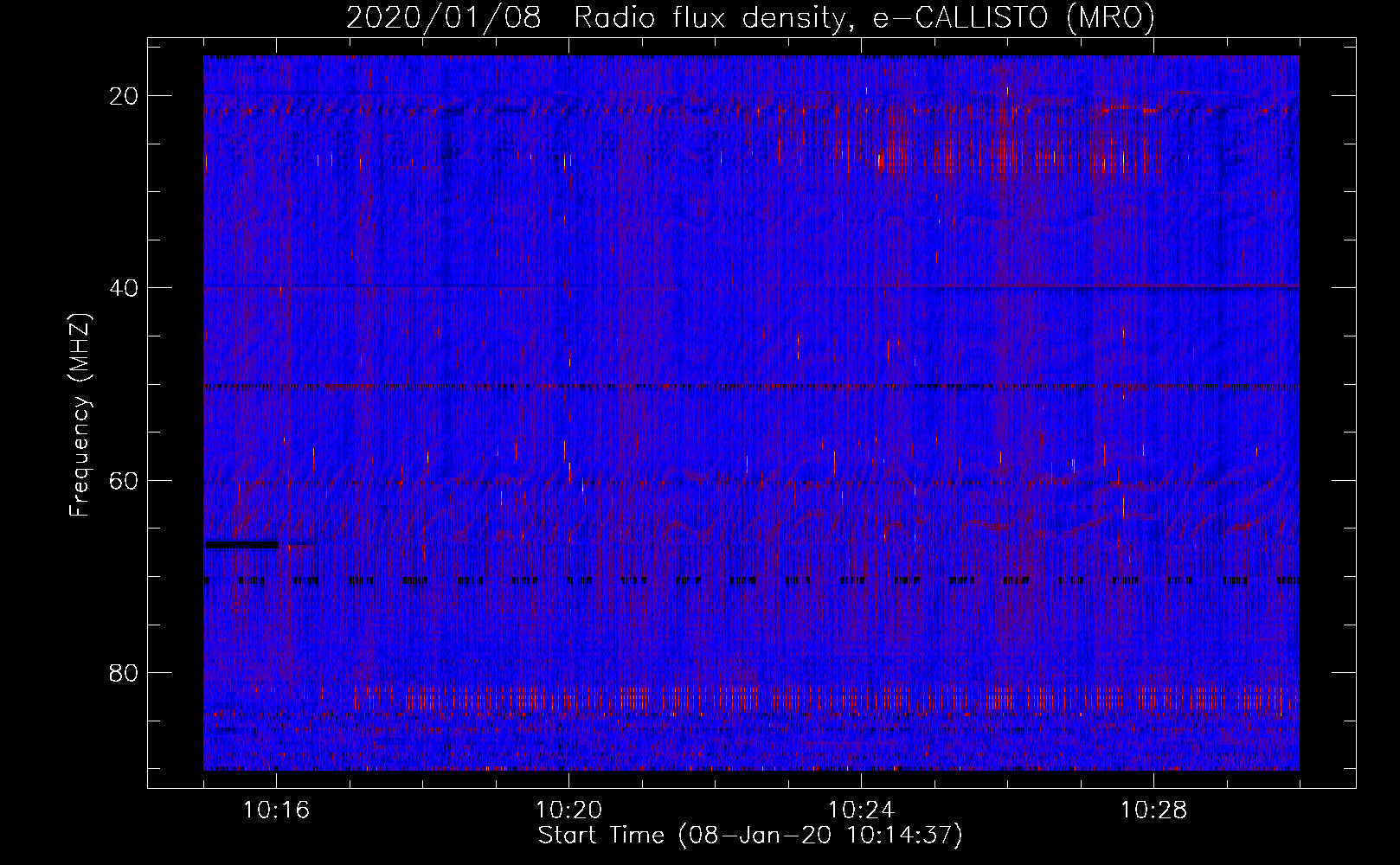The image size is (1400, 865).
Task: Click the '40' frequency tick label
Action: point(125,288)
